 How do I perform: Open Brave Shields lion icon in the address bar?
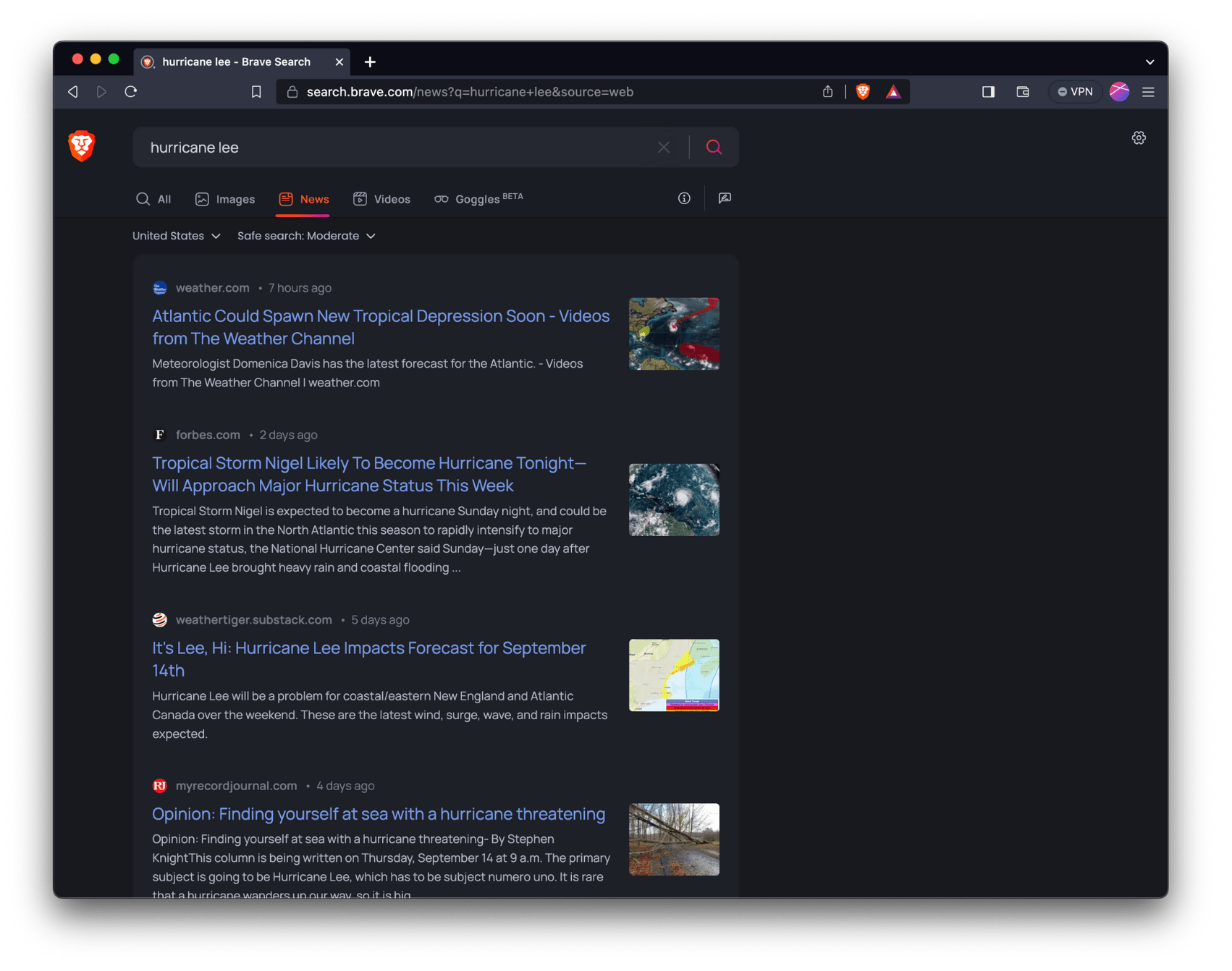863,92
